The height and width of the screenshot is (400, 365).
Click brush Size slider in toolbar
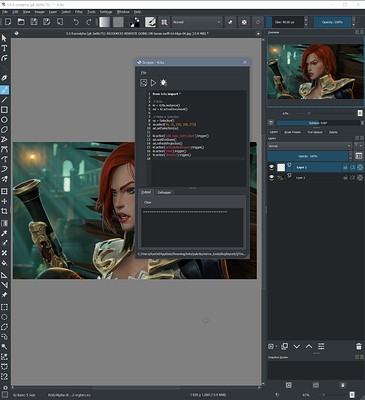tap(285, 22)
